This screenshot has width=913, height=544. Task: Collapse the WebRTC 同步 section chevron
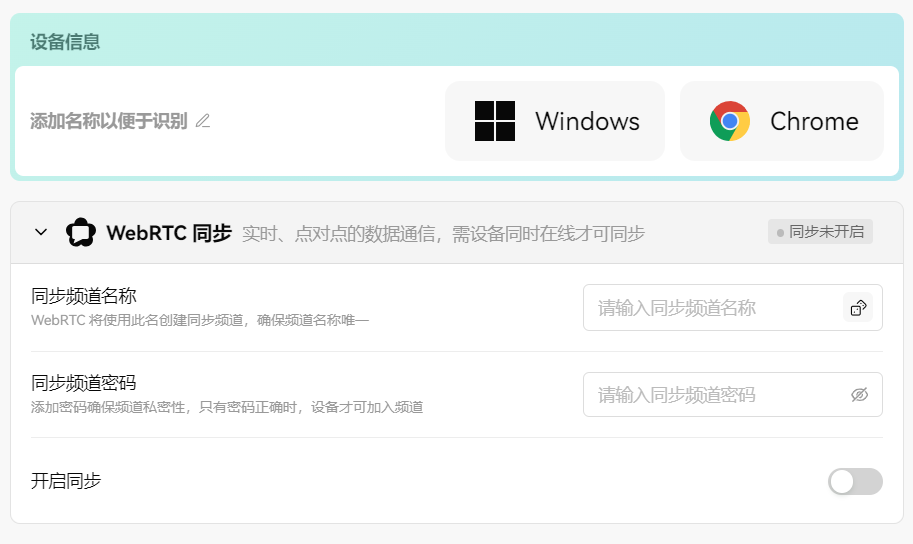tap(41, 232)
